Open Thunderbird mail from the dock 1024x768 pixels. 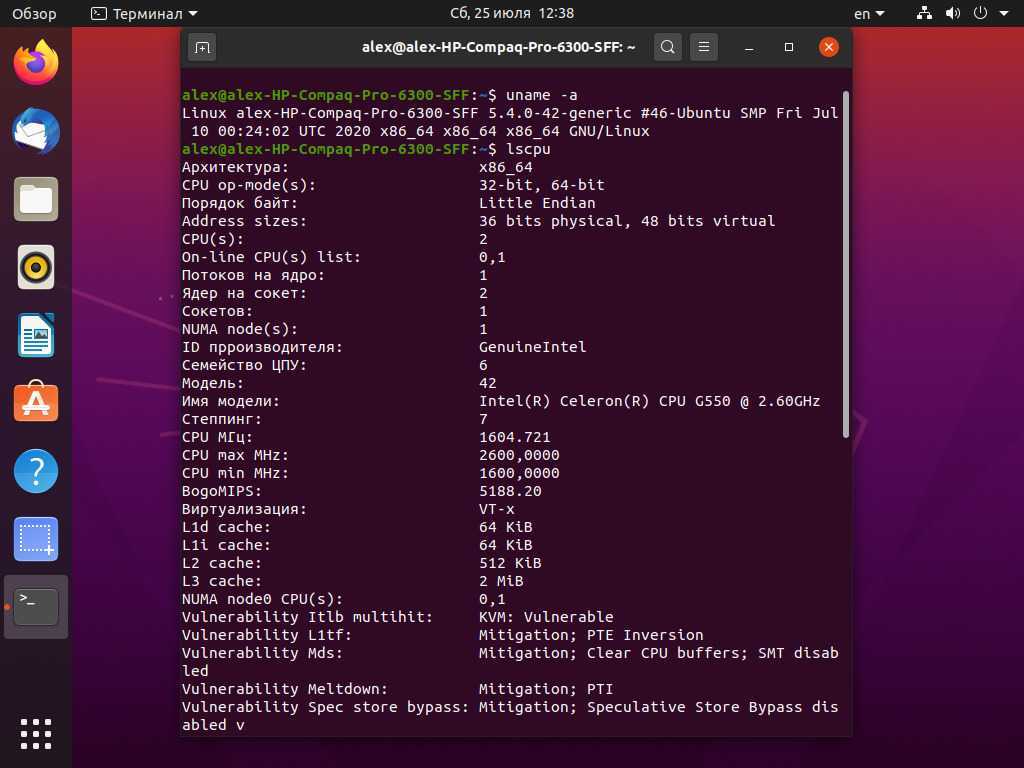pos(36,131)
